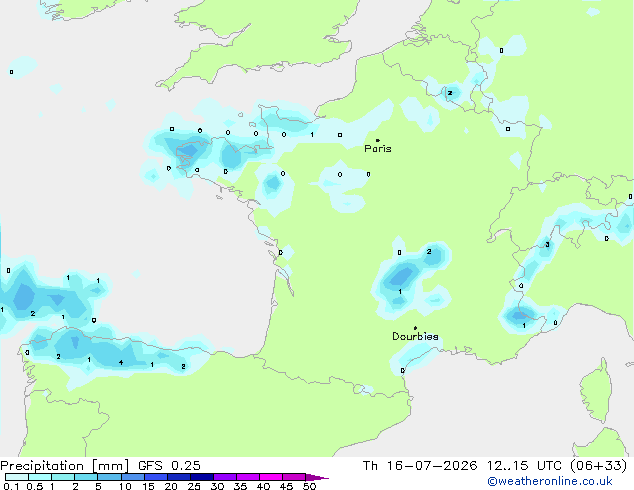Pick the 30–35 mm legend swatch
This screenshot has width=634, height=490.
(x=225, y=477)
